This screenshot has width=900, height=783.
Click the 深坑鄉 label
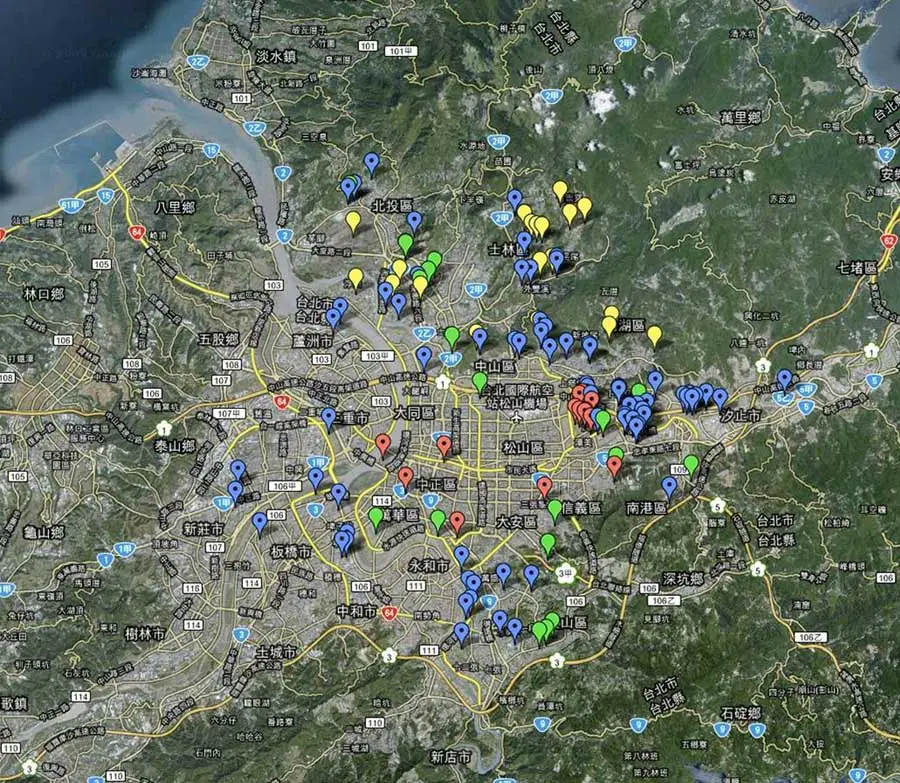[683, 579]
